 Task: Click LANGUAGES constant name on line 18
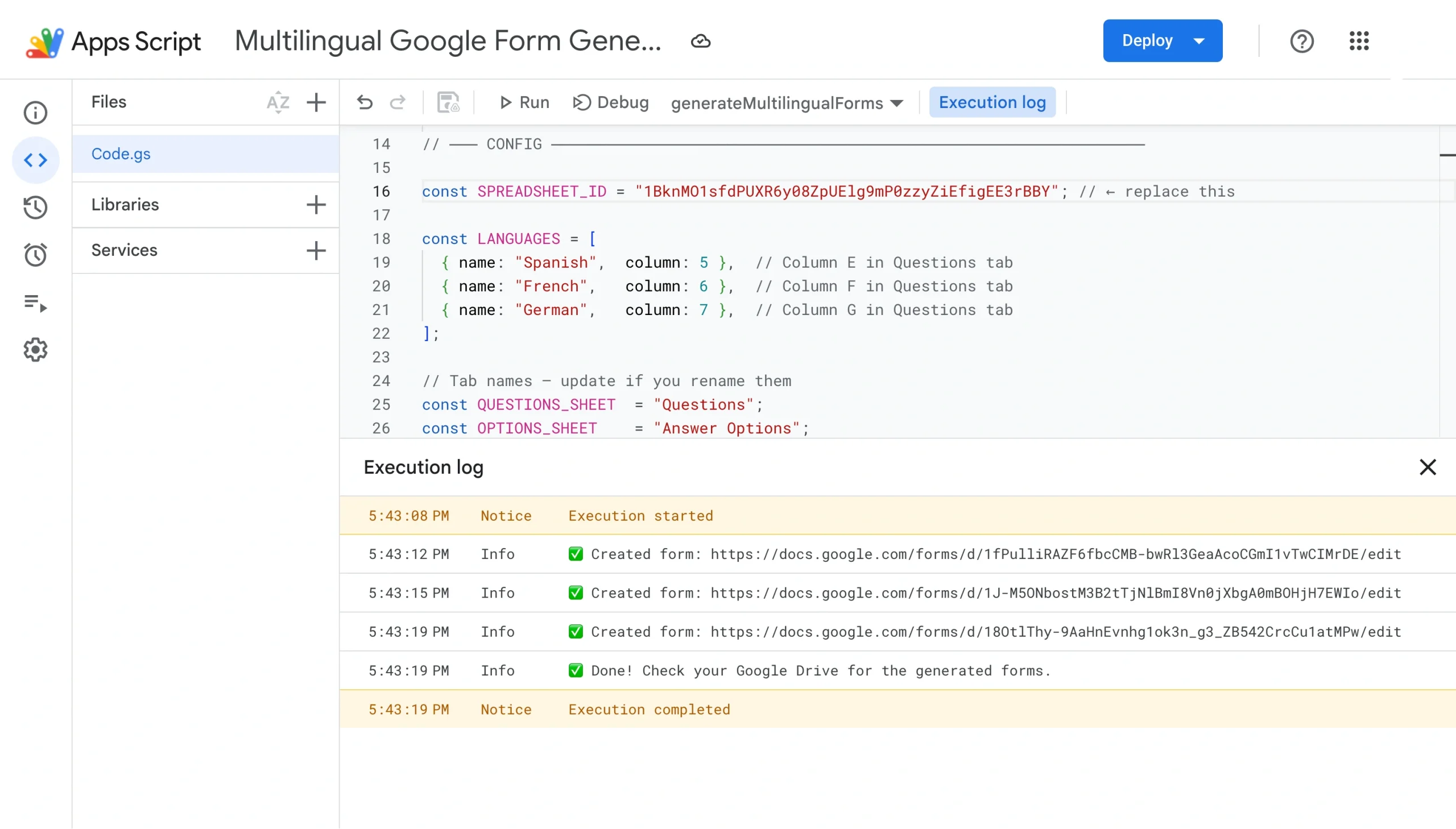coord(518,239)
